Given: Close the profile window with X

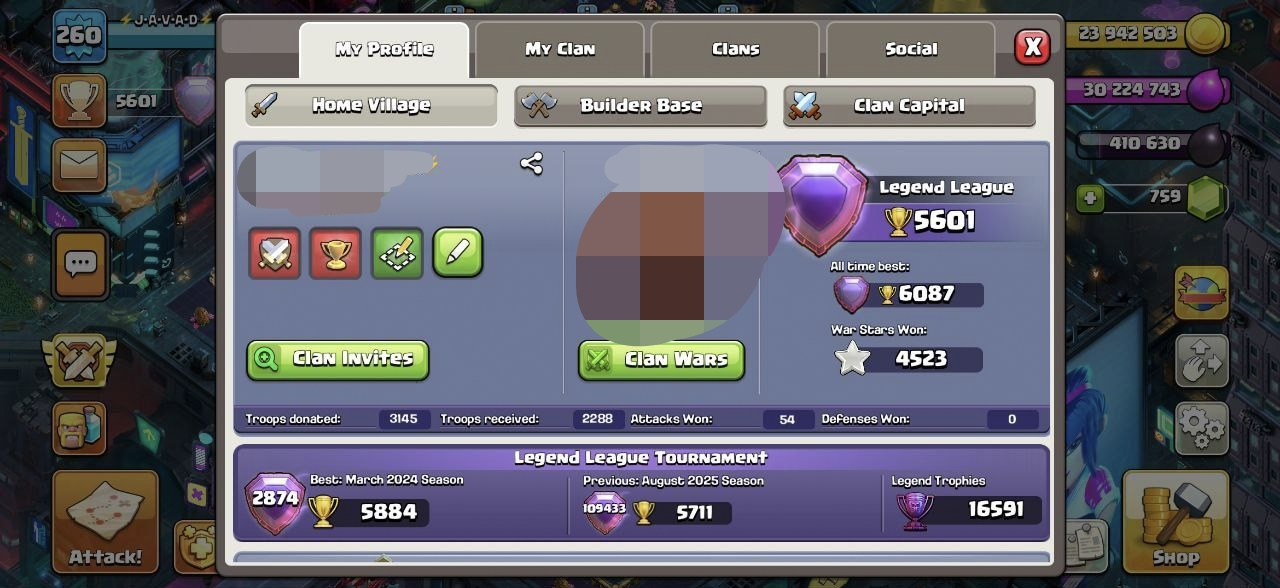Looking at the screenshot, I should point(1033,47).
